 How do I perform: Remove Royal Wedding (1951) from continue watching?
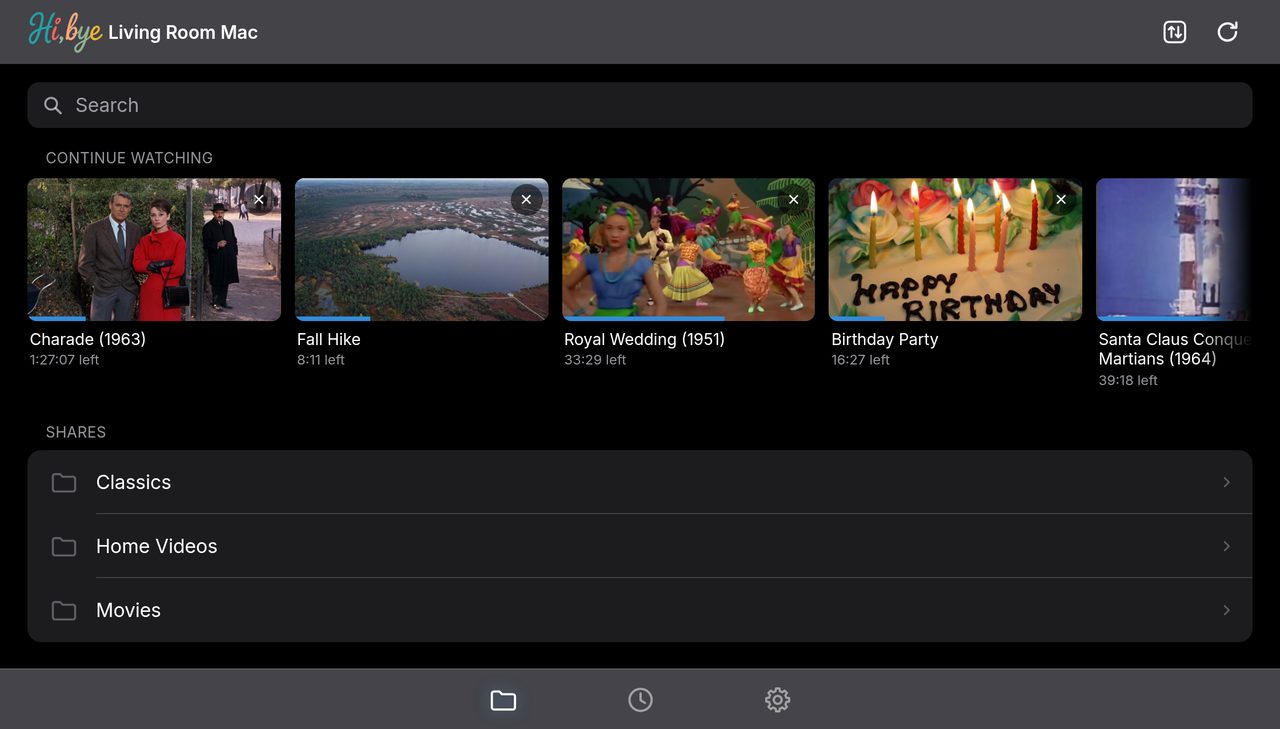click(x=794, y=200)
